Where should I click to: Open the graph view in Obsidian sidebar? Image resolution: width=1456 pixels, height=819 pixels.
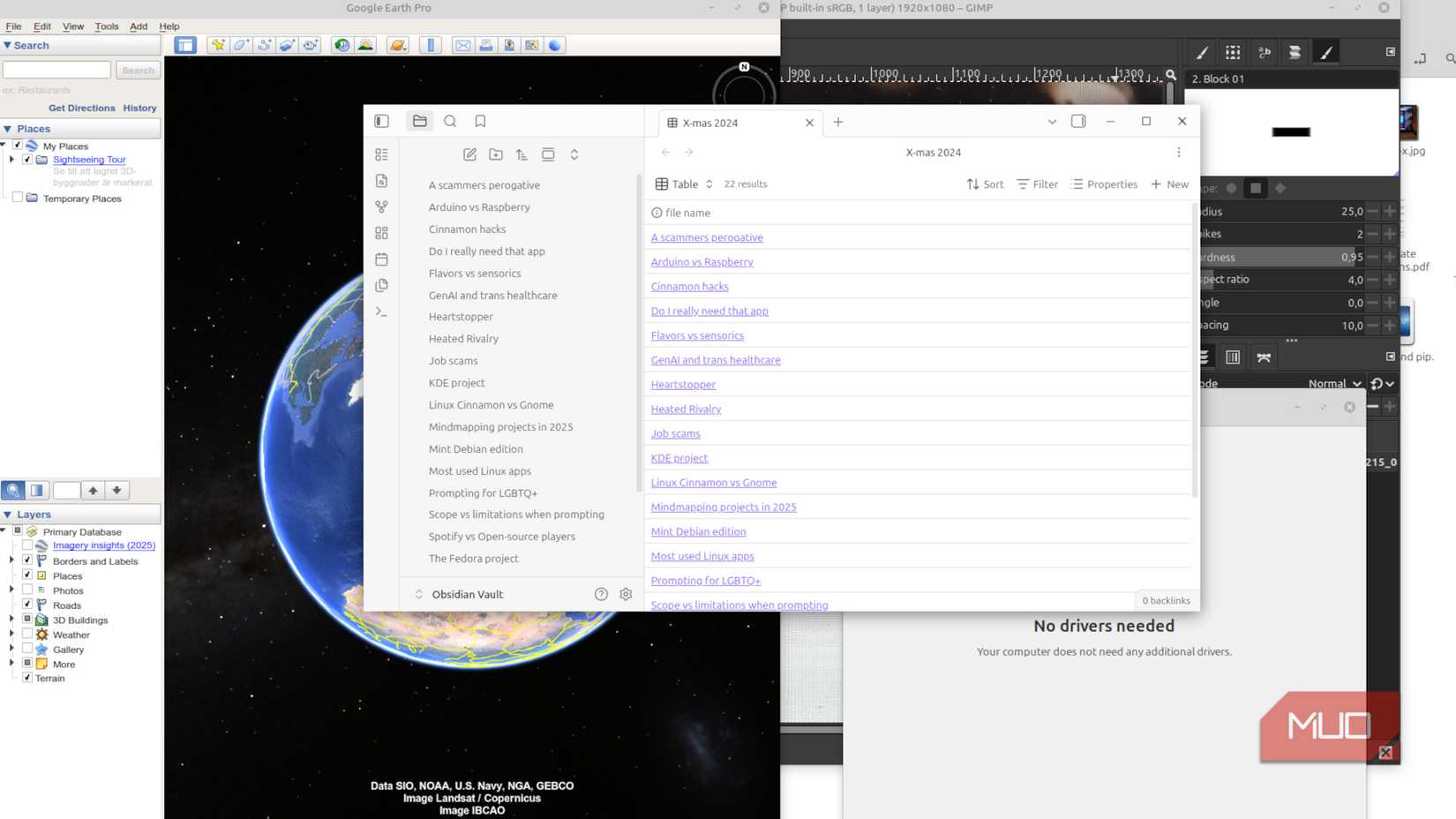[381, 207]
